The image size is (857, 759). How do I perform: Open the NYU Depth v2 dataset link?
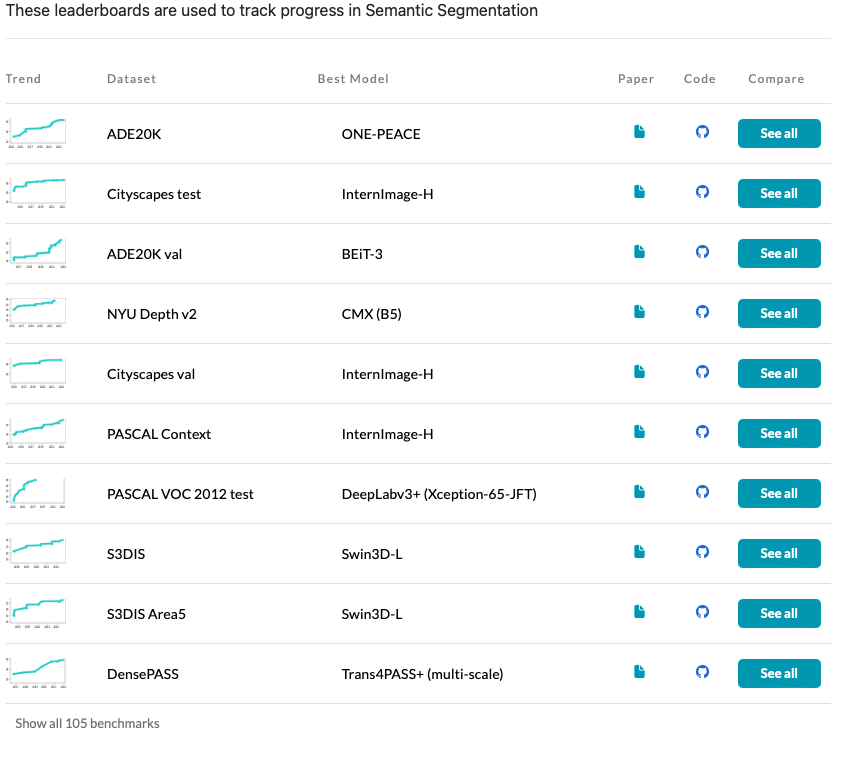coord(152,314)
